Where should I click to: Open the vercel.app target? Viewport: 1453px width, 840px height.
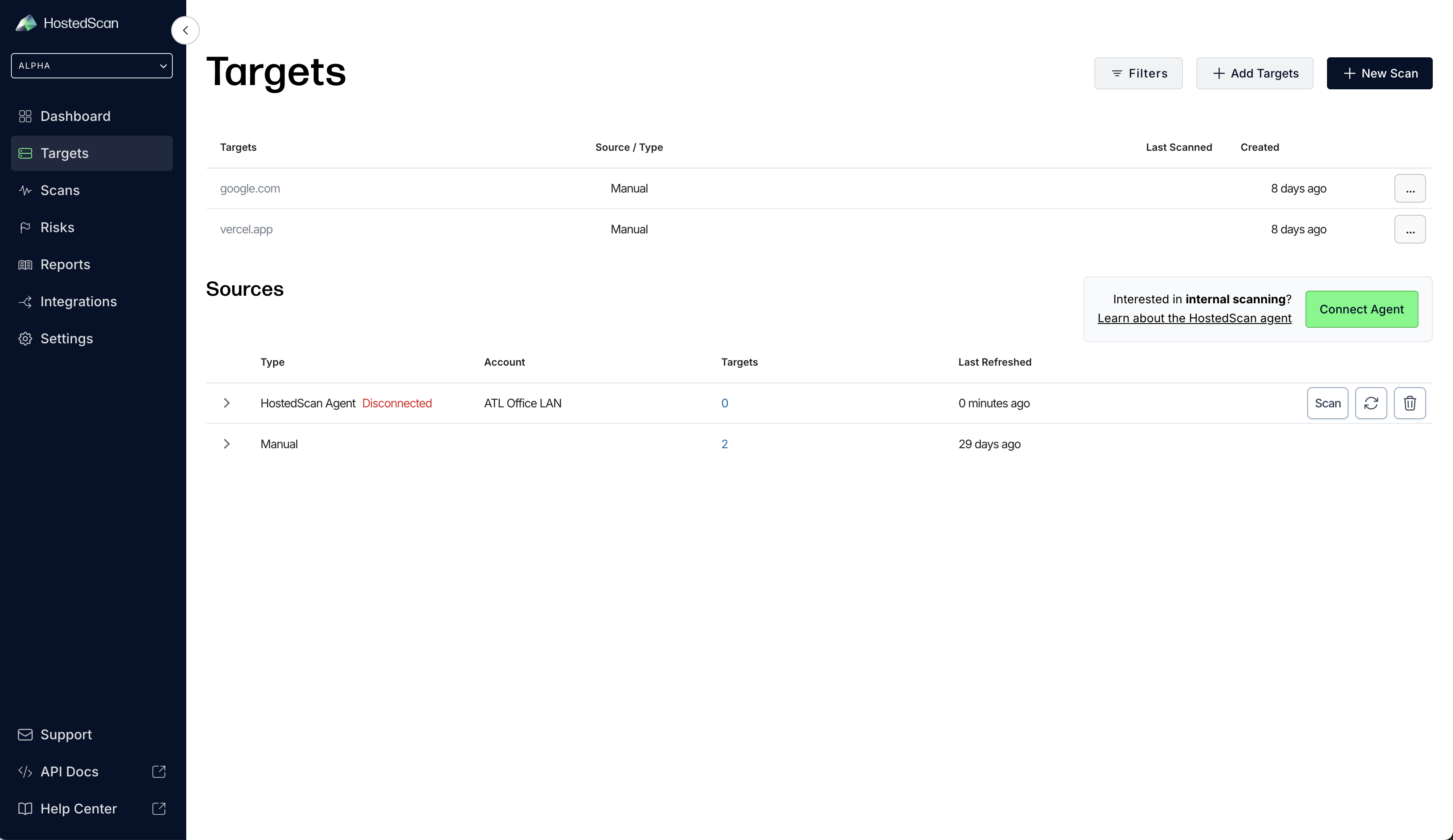(x=246, y=230)
